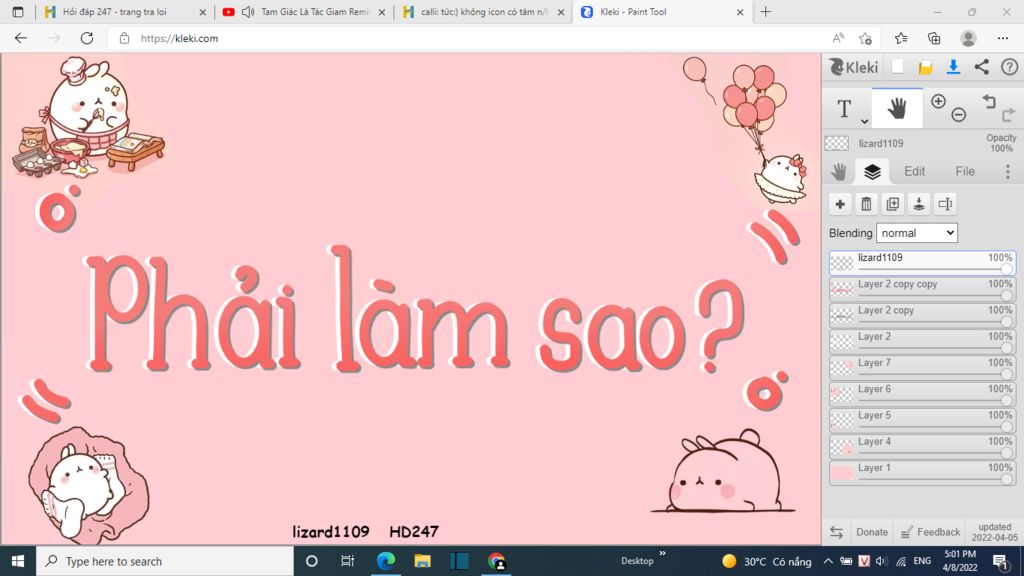Select Layer 2 in the list
Viewport: 1024px width, 576px height.
(922, 342)
